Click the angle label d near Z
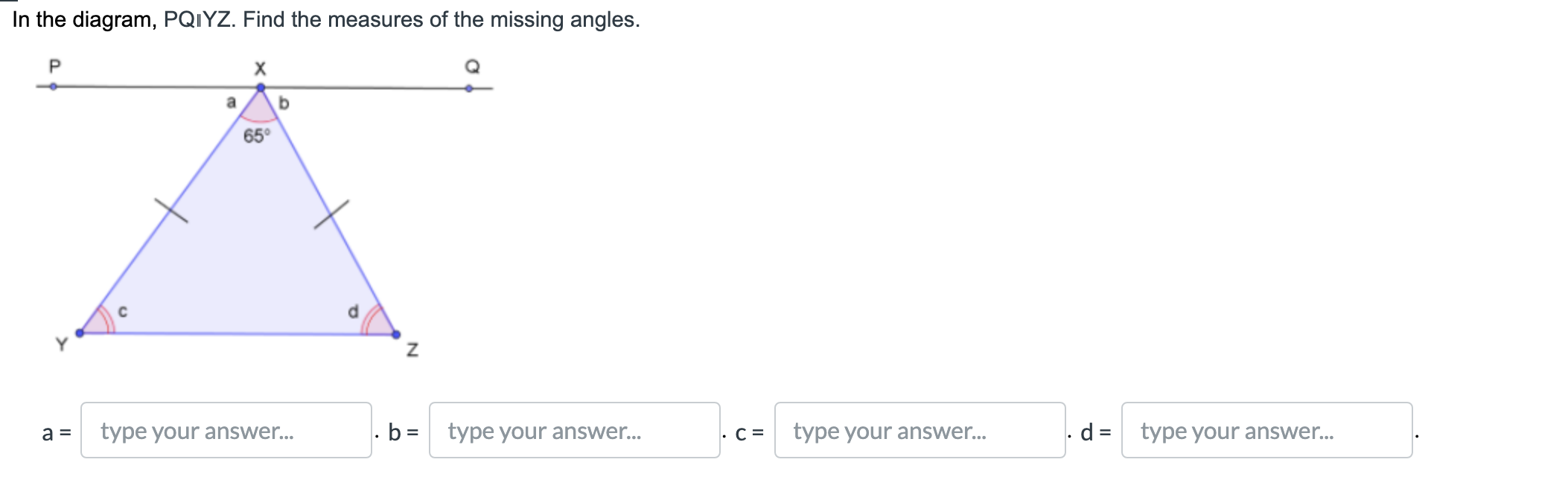 353,311
